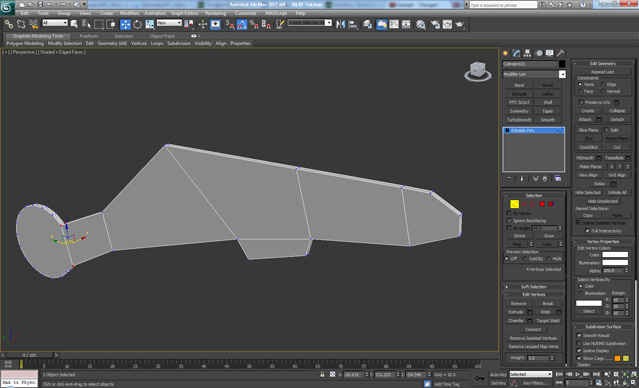
Task: Click the teapot Render Production icon
Action: click(x=460, y=24)
